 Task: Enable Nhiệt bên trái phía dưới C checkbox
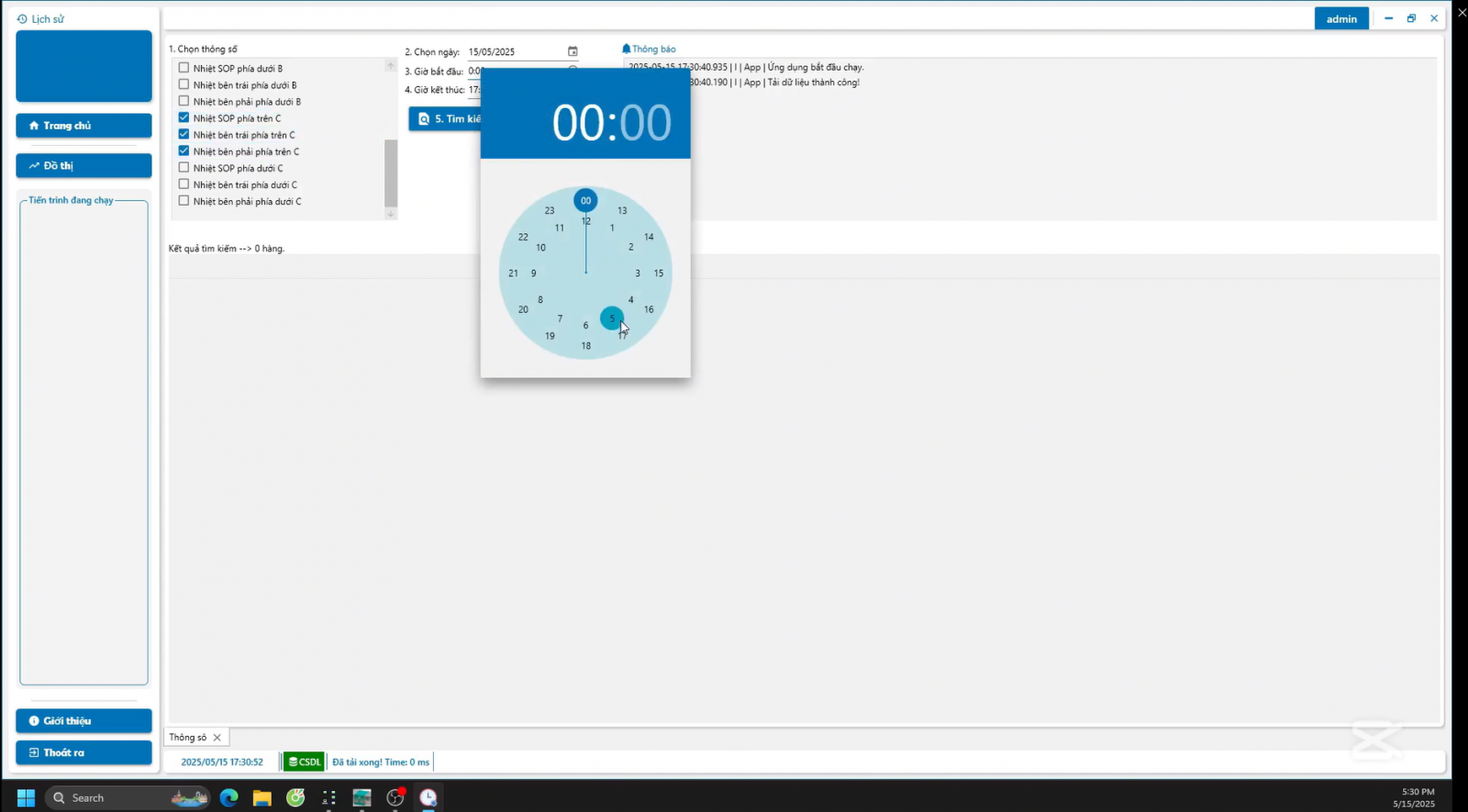[183, 184]
